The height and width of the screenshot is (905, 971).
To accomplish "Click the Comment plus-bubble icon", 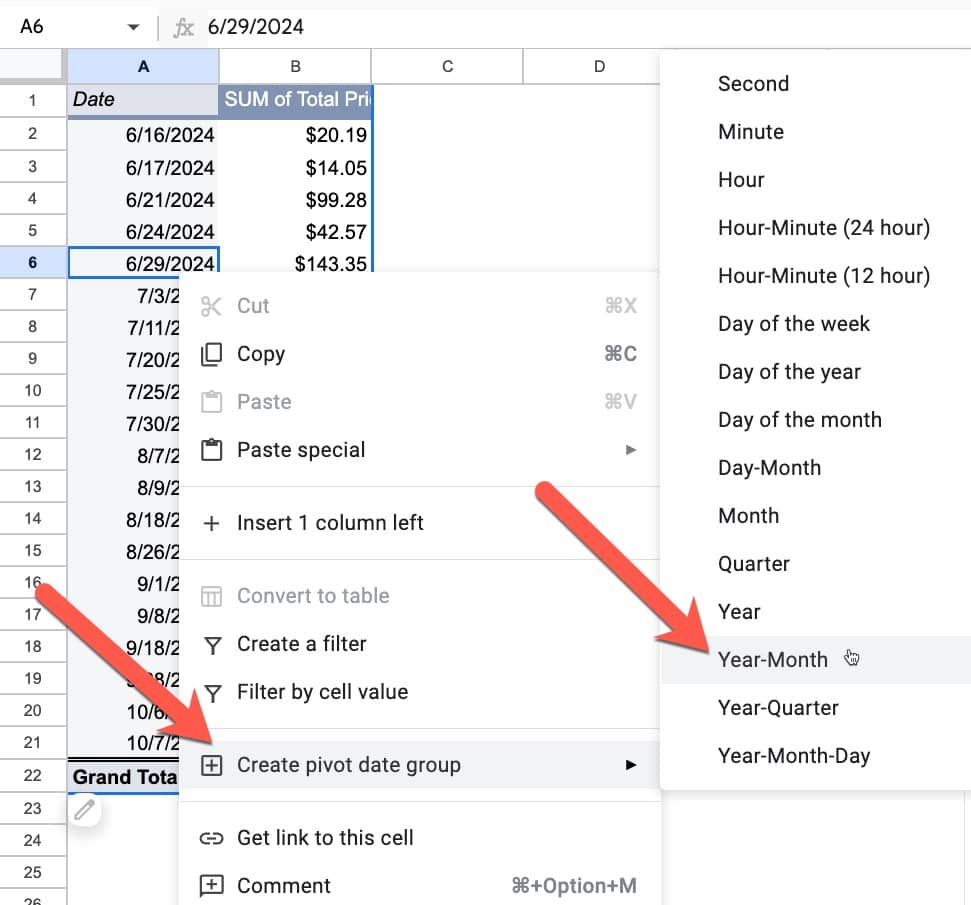I will pos(211,886).
